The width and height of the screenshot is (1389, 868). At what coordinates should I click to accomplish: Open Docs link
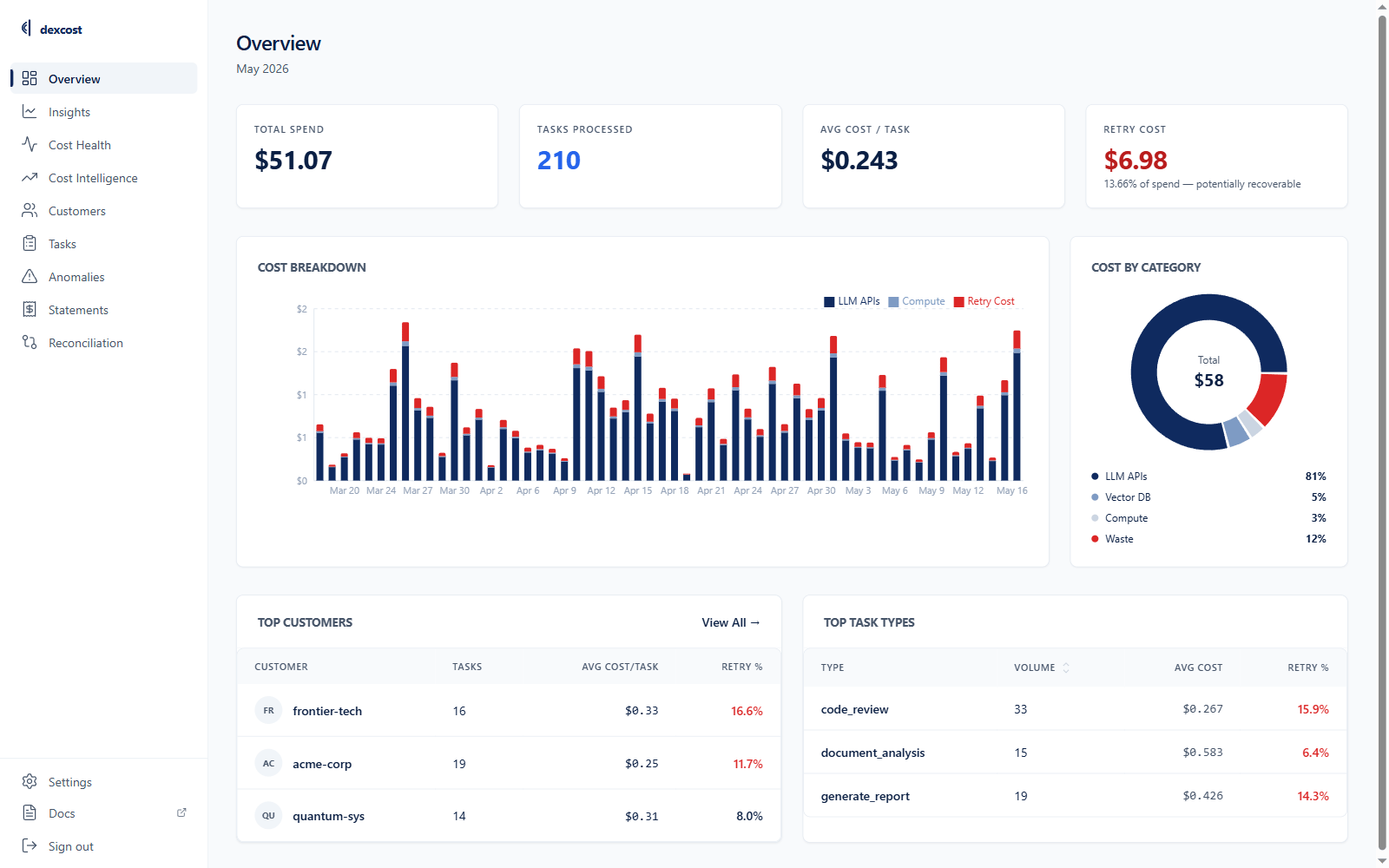pyautogui.click(x=103, y=813)
